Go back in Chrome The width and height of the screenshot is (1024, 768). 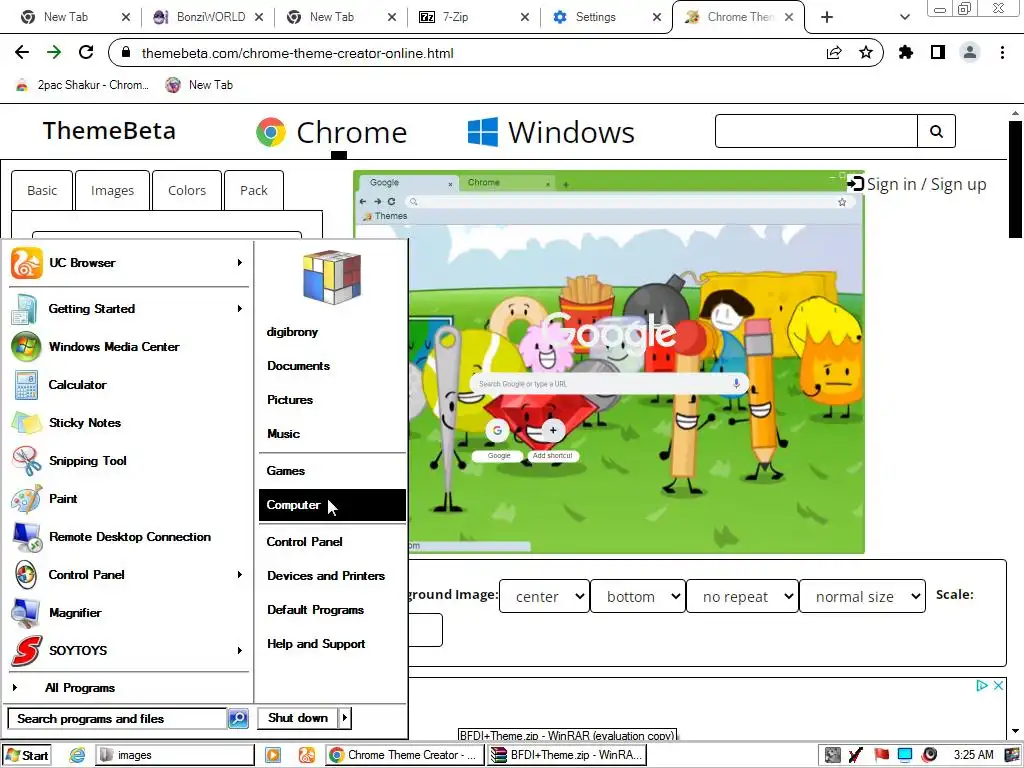(x=22, y=53)
